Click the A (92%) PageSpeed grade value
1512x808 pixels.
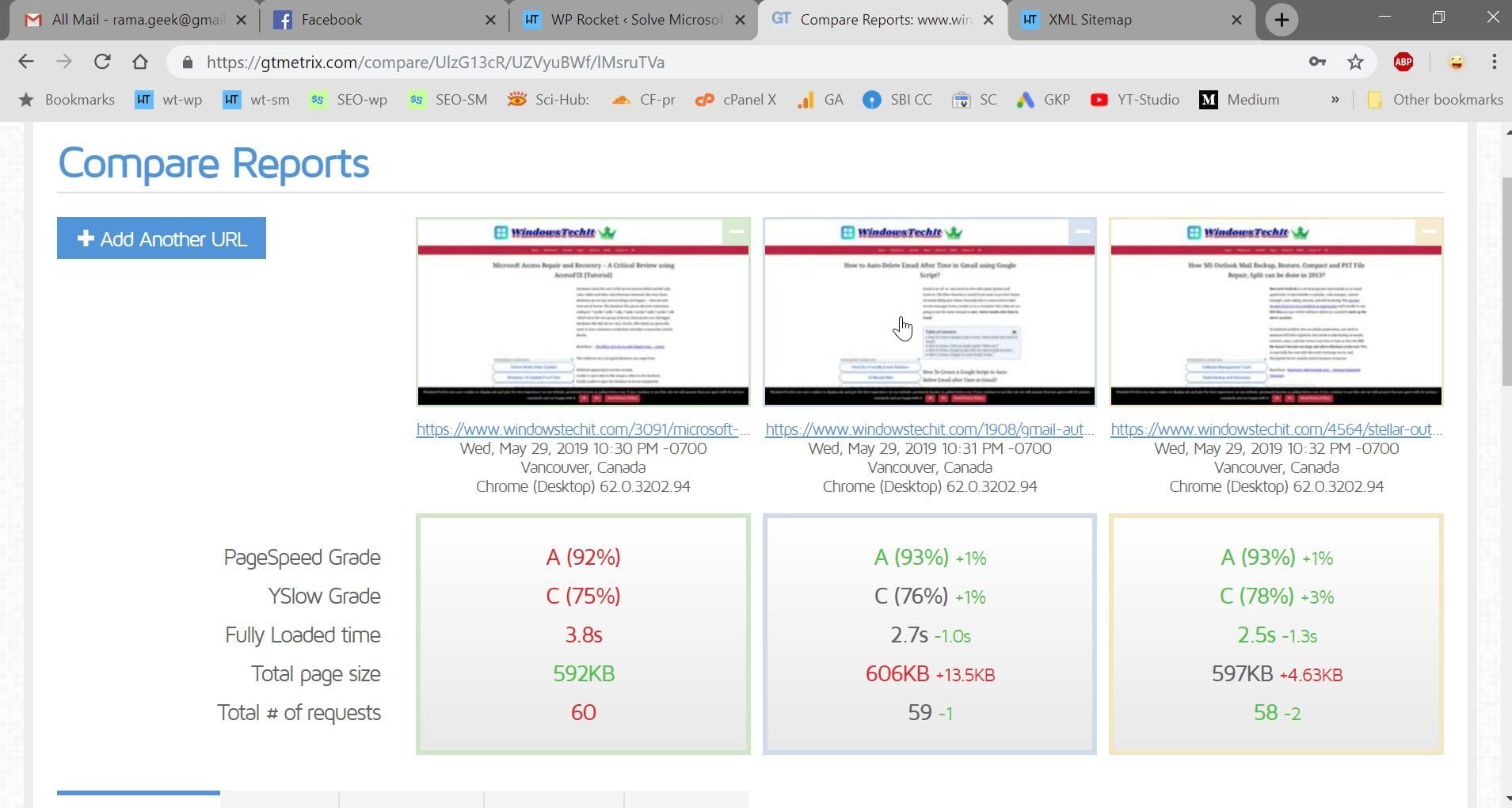point(583,558)
